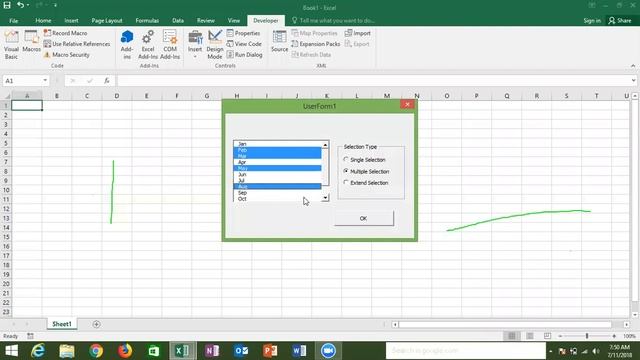Click Sign in

[592, 20]
